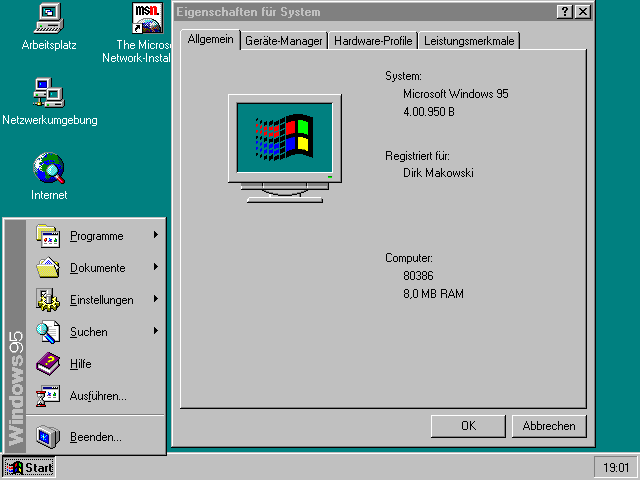This screenshot has width=640, height=480.
Task: Choose Beenden... from the Start menu
Action: [96, 437]
